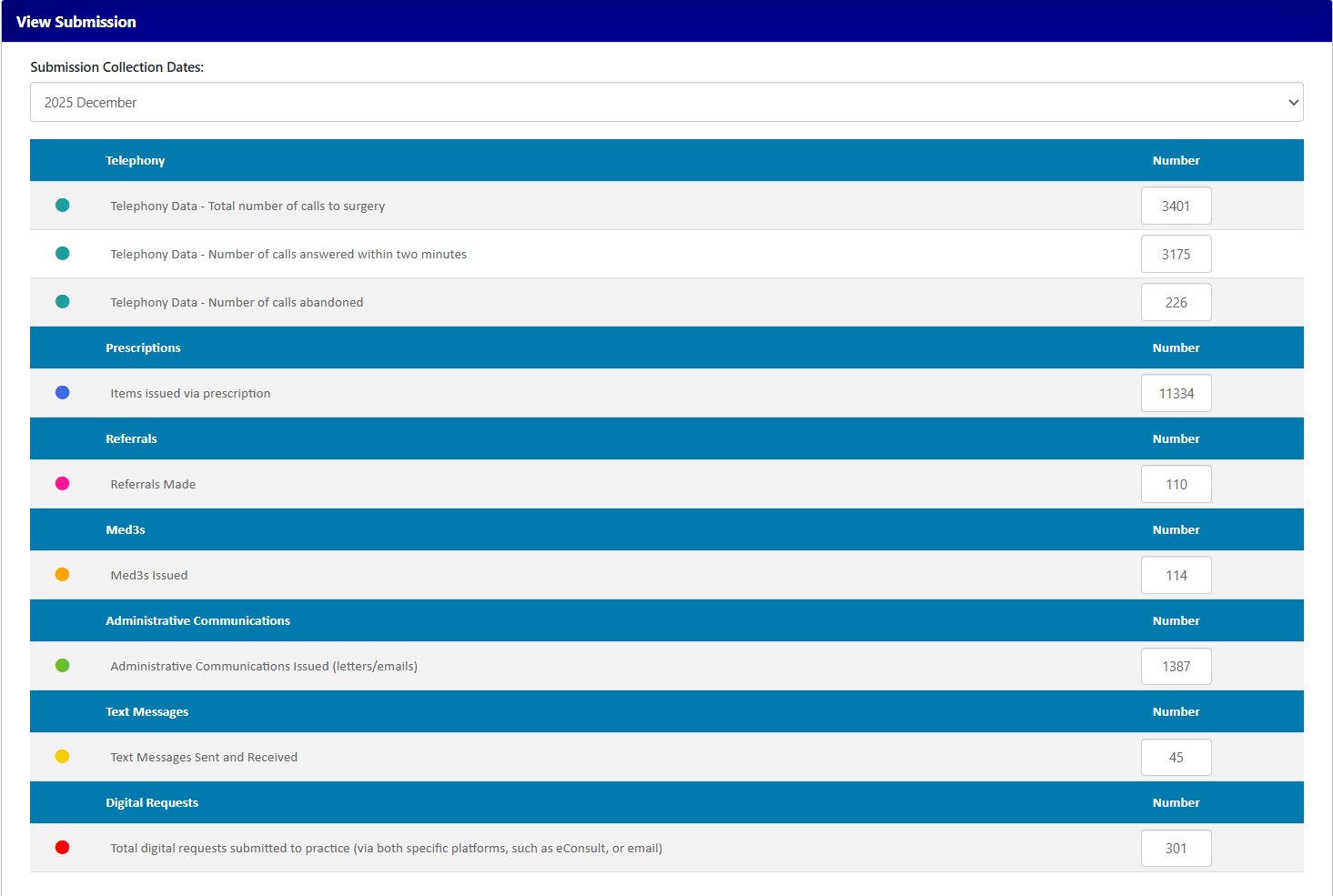Click the Med3s Issued number field
This screenshot has width=1333, height=896.
1176,575
